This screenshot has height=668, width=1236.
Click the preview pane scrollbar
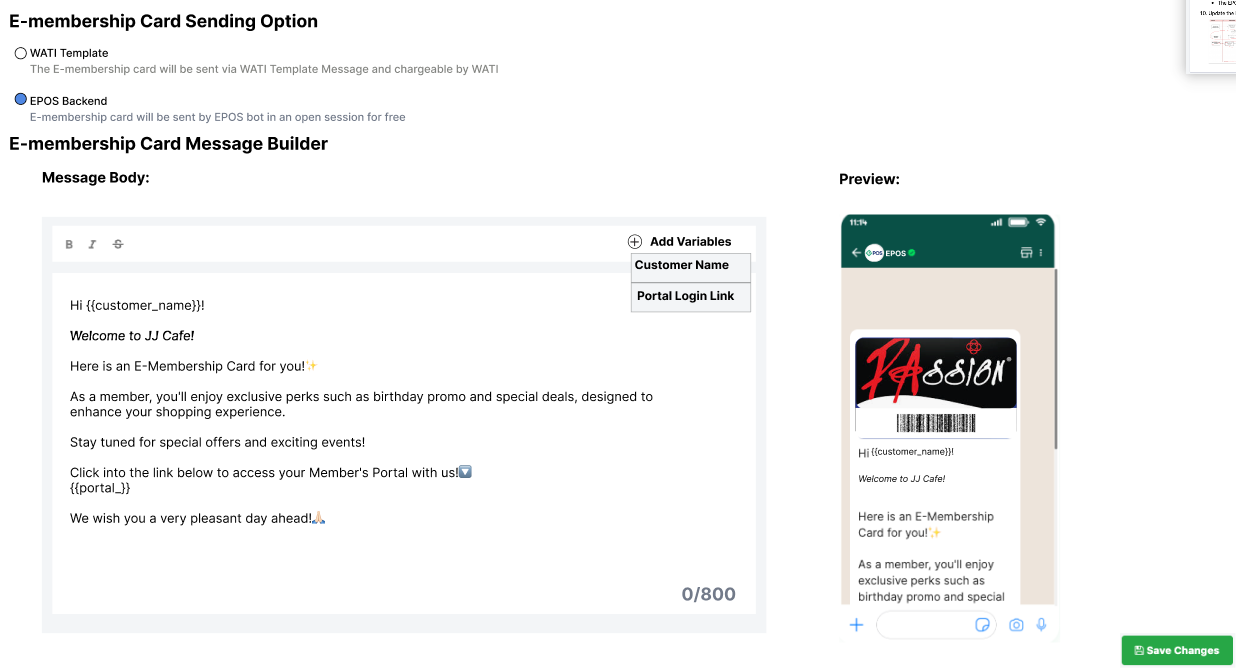pyautogui.click(x=1055, y=358)
